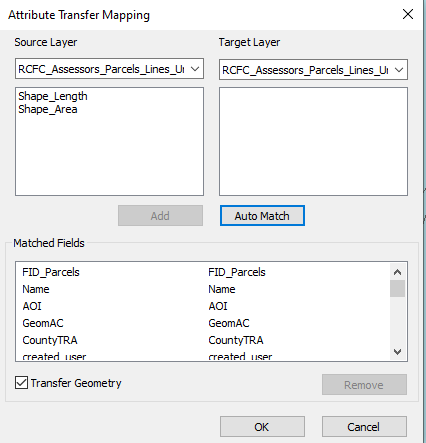The height and width of the screenshot is (443, 426).
Task: Confirm mapping with the OK button
Action: (x=262, y=427)
